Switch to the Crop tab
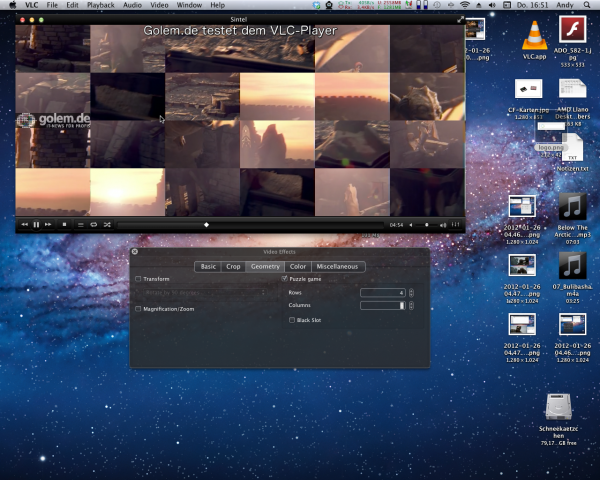The height and width of the screenshot is (480, 600). [x=233, y=267]
